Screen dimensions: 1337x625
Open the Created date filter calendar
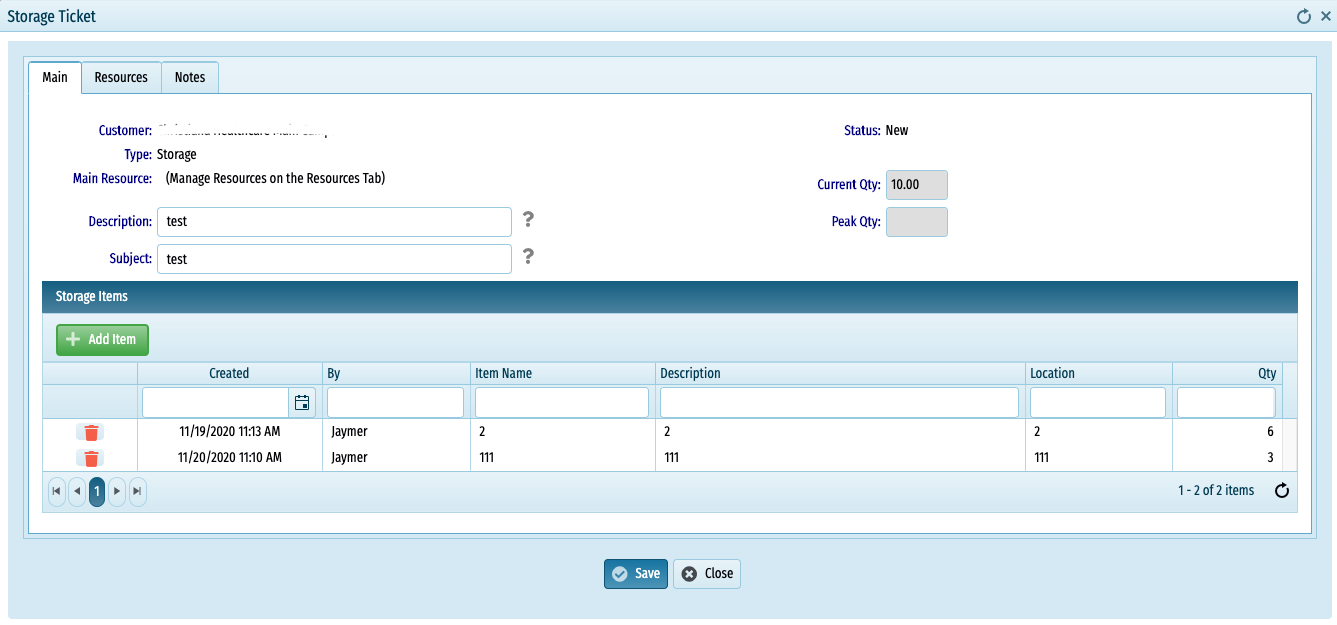[302, 403]
